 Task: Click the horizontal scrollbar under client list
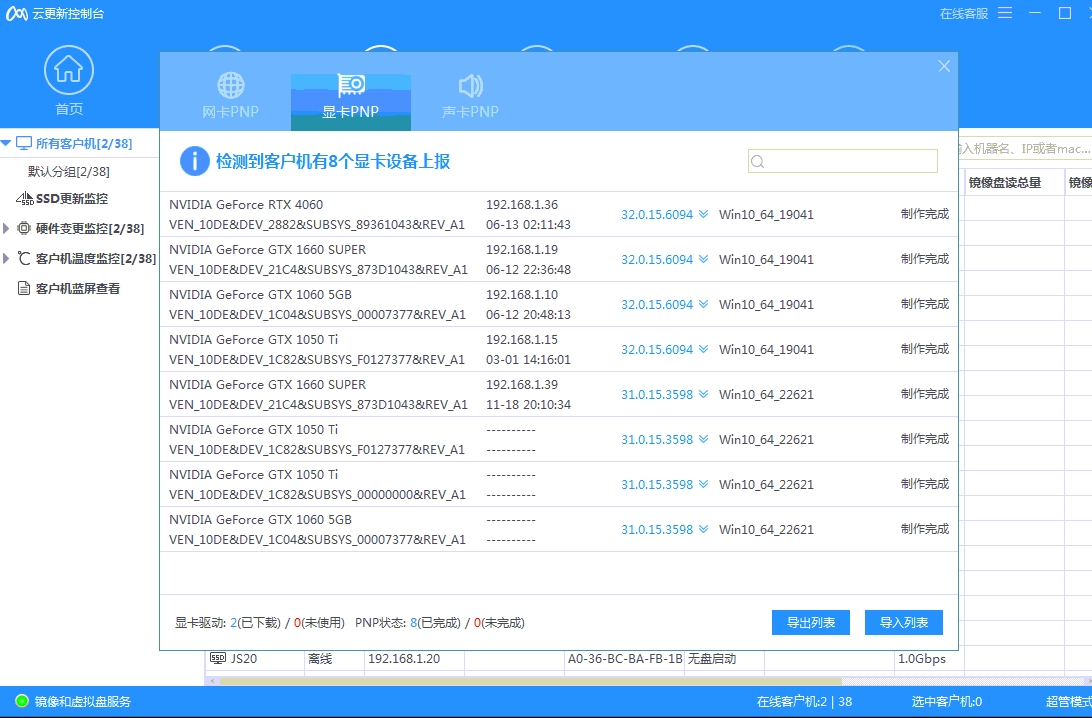pos(531,681)
